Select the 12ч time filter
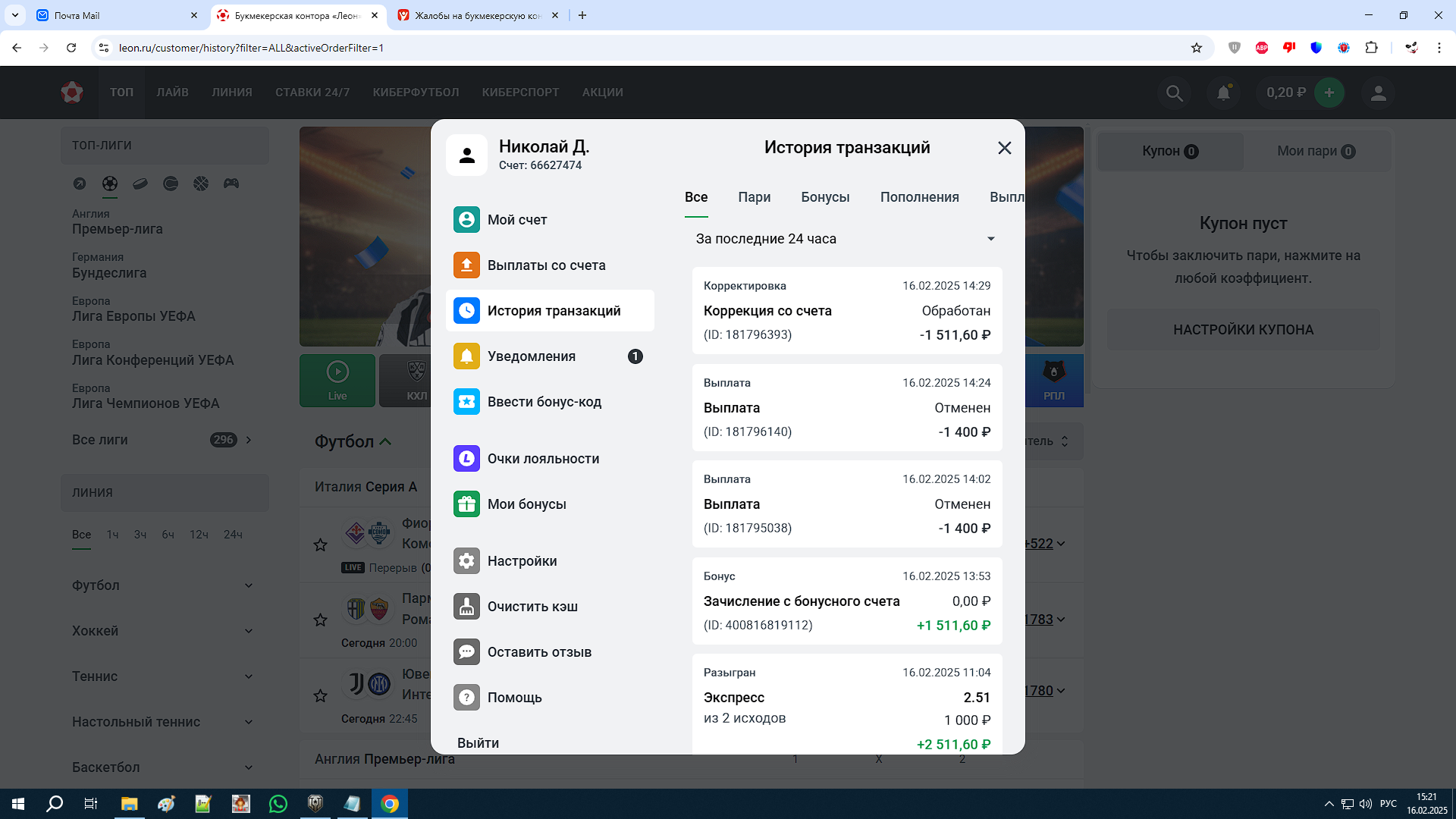Screen dimensions: 1456x819 click(199, 535)
